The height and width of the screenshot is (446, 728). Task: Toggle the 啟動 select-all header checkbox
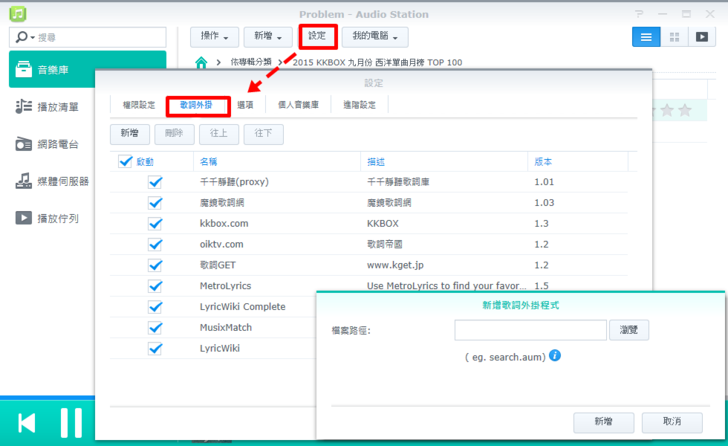125,161
